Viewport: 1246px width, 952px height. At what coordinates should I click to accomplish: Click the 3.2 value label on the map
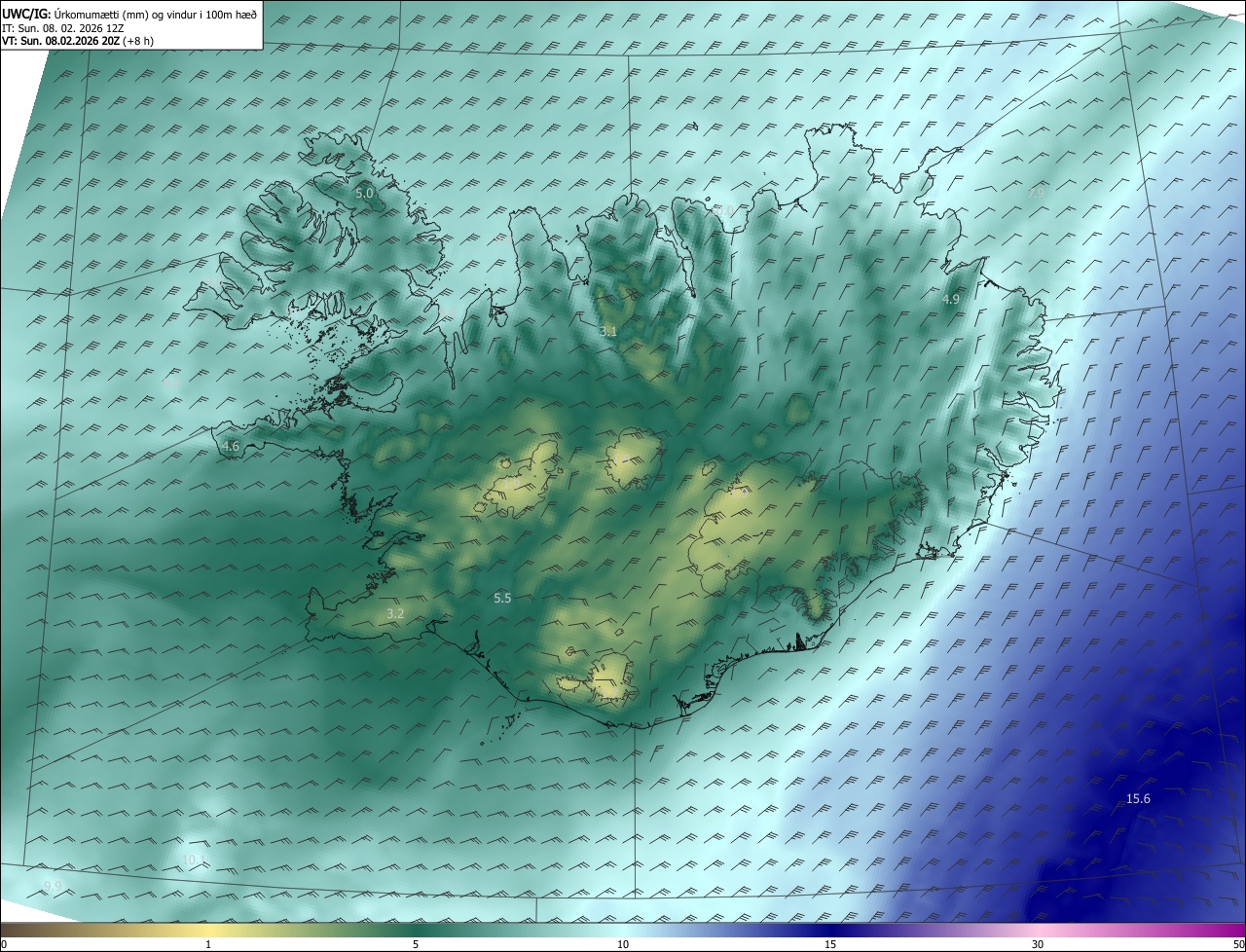(395, 614)
